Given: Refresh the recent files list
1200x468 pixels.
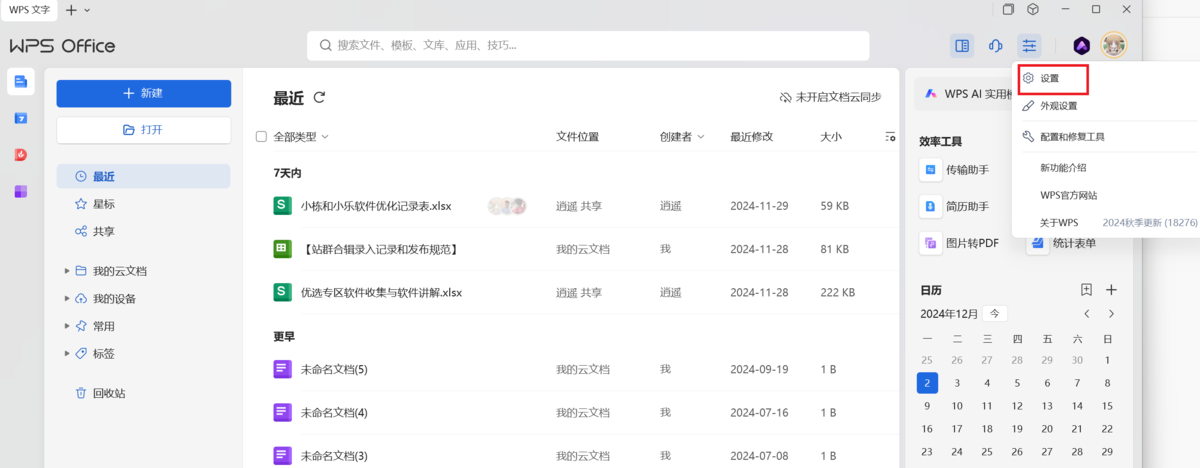Looking at the screenshot, I should tap(320, 97).
